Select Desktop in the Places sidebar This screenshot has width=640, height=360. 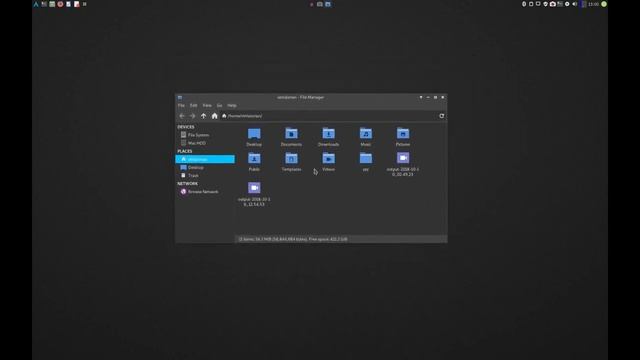click(205, 167)
